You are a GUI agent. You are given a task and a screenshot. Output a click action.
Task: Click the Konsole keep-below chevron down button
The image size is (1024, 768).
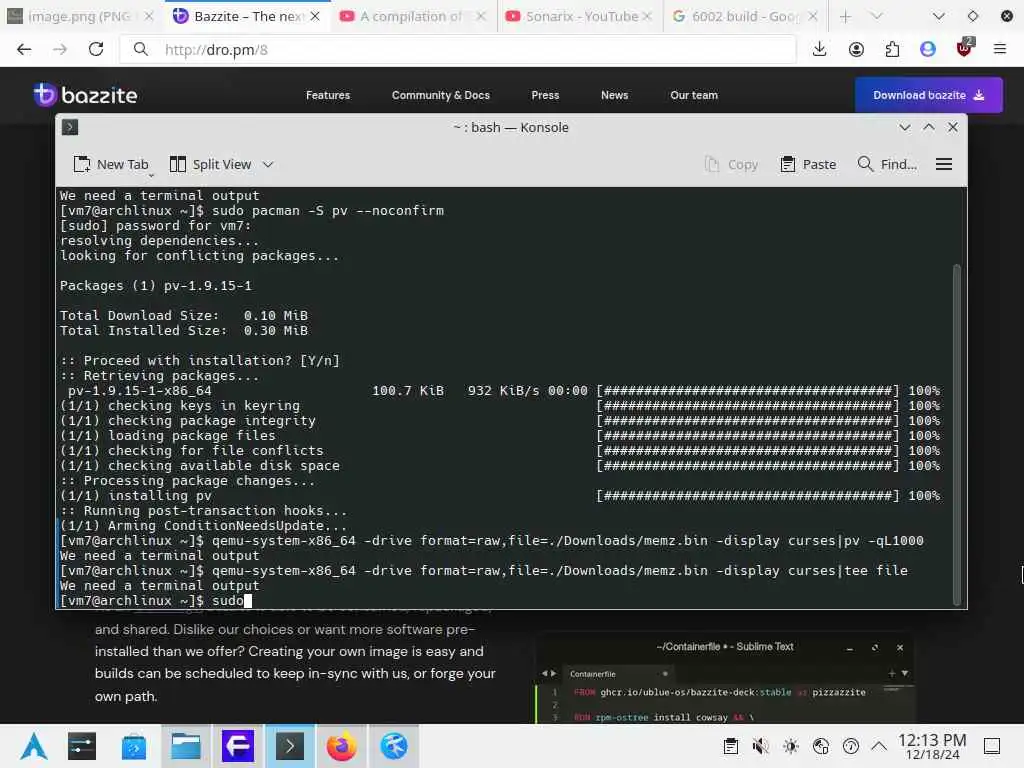(904, 127)
